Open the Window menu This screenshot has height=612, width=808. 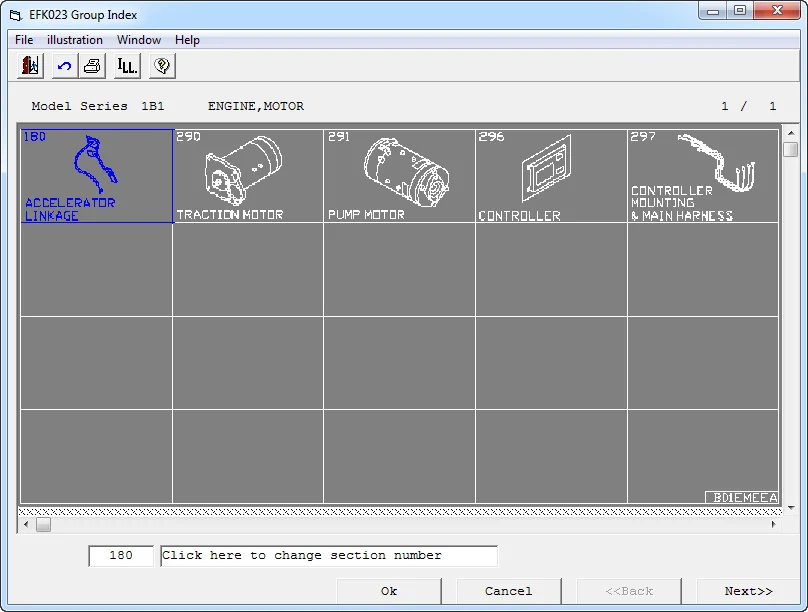point(139,40)
